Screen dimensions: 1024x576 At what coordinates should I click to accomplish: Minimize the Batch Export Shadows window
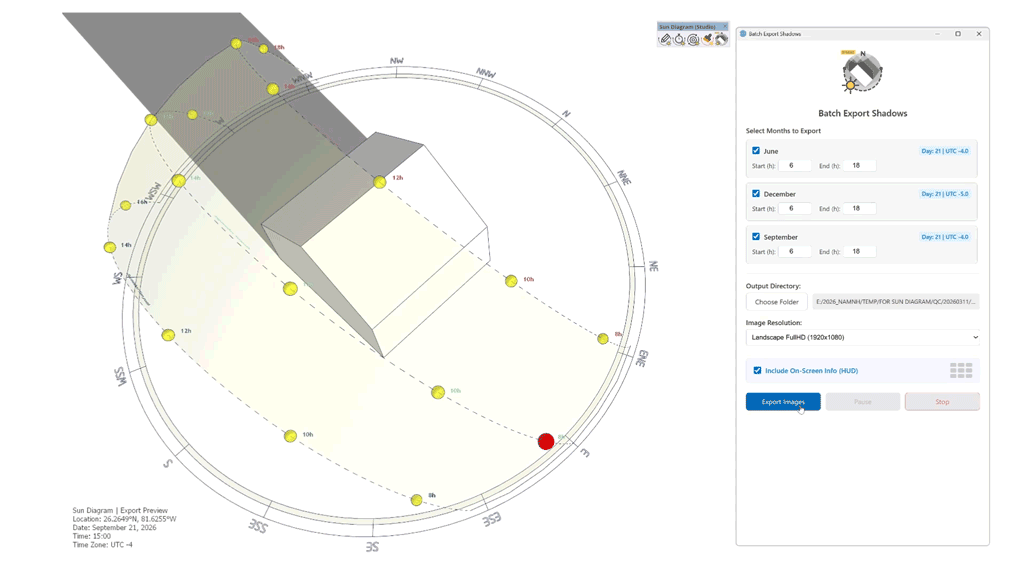(937, 33)
